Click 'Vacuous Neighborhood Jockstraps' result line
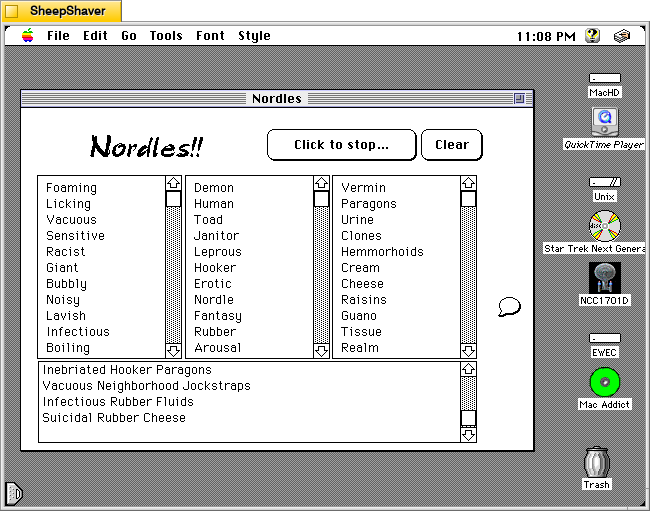Screen dimensions: 650x511 click(x=146, y=386)
